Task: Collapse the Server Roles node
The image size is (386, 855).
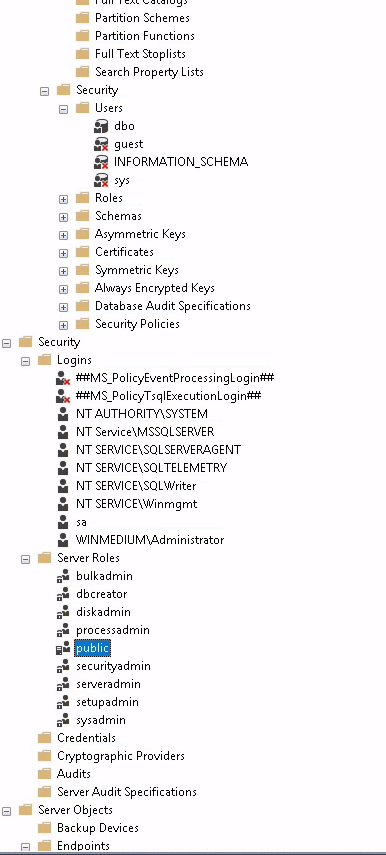Action: [x=26, y=558]
